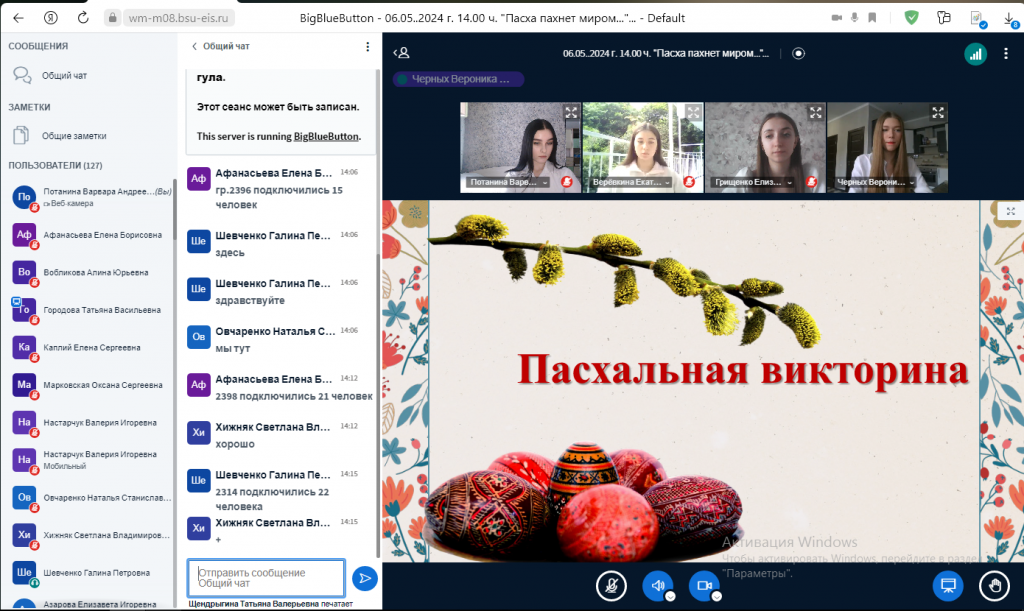
Task: Click Хи avatar of хорошо message
Action: coord(199,433)
